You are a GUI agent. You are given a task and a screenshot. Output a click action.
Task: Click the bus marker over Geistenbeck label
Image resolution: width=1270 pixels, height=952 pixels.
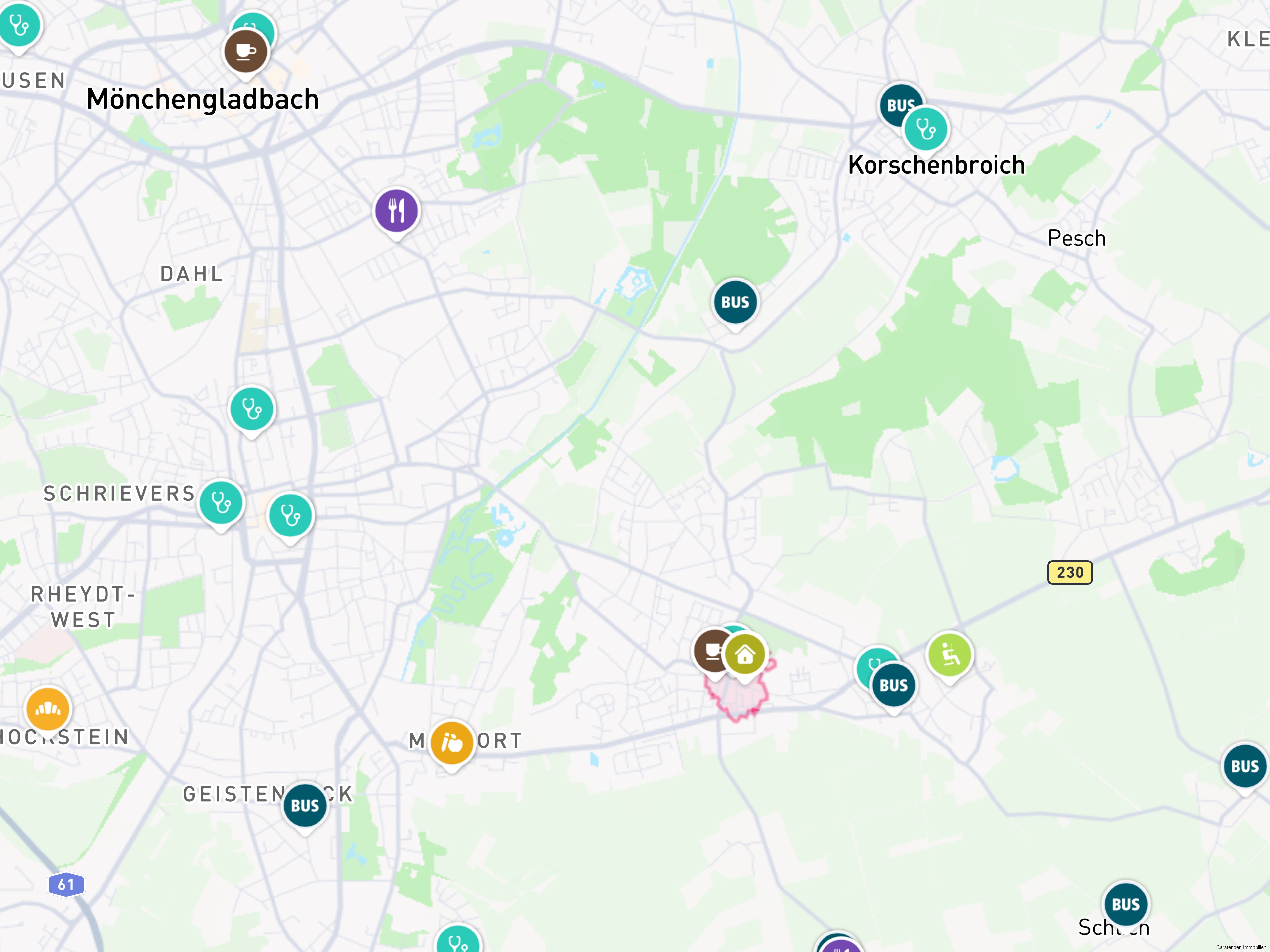click(305, 805)
